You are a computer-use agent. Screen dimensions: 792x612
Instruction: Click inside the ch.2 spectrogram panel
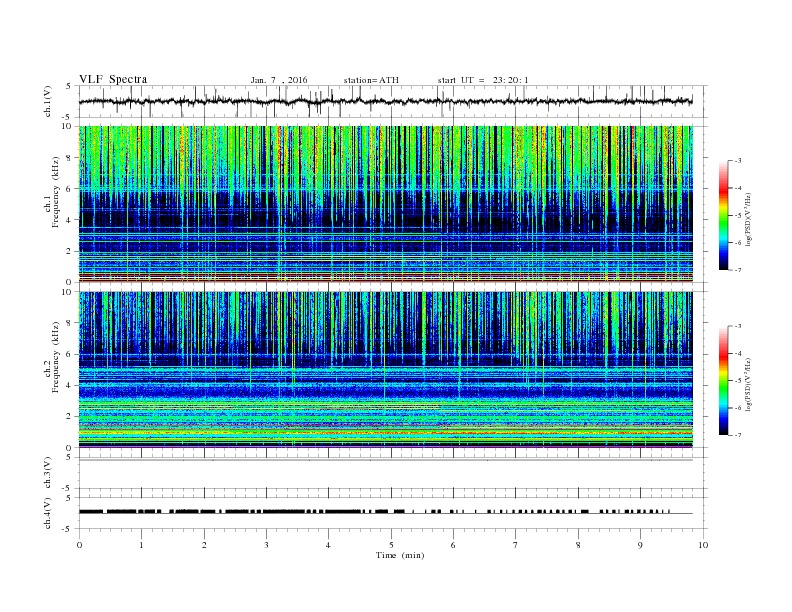point(385,369)
